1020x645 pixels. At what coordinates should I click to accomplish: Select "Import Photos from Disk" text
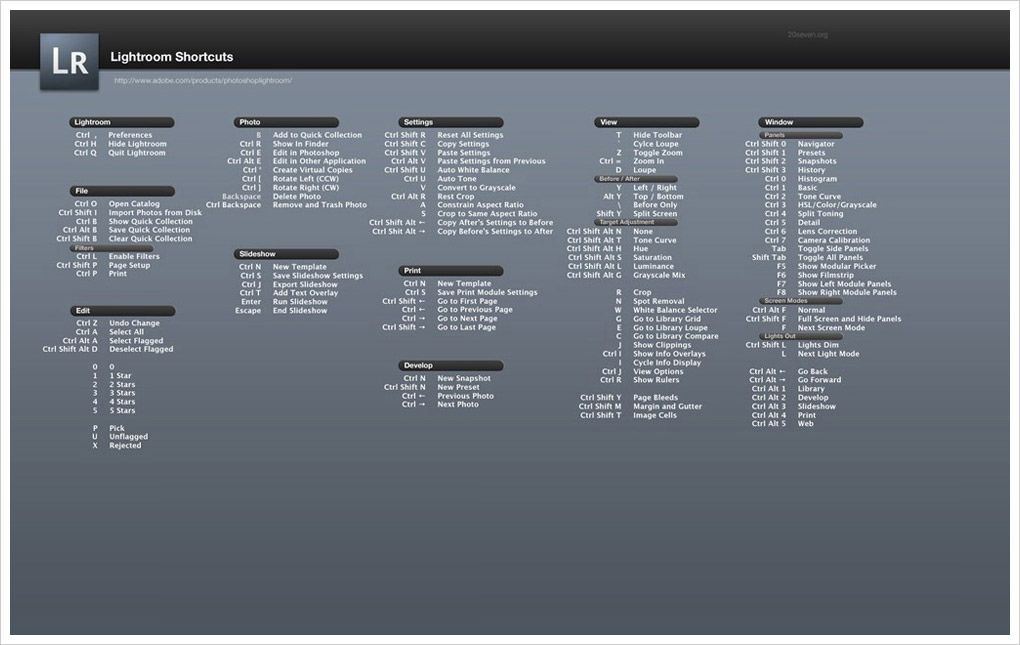pos(155,213)
